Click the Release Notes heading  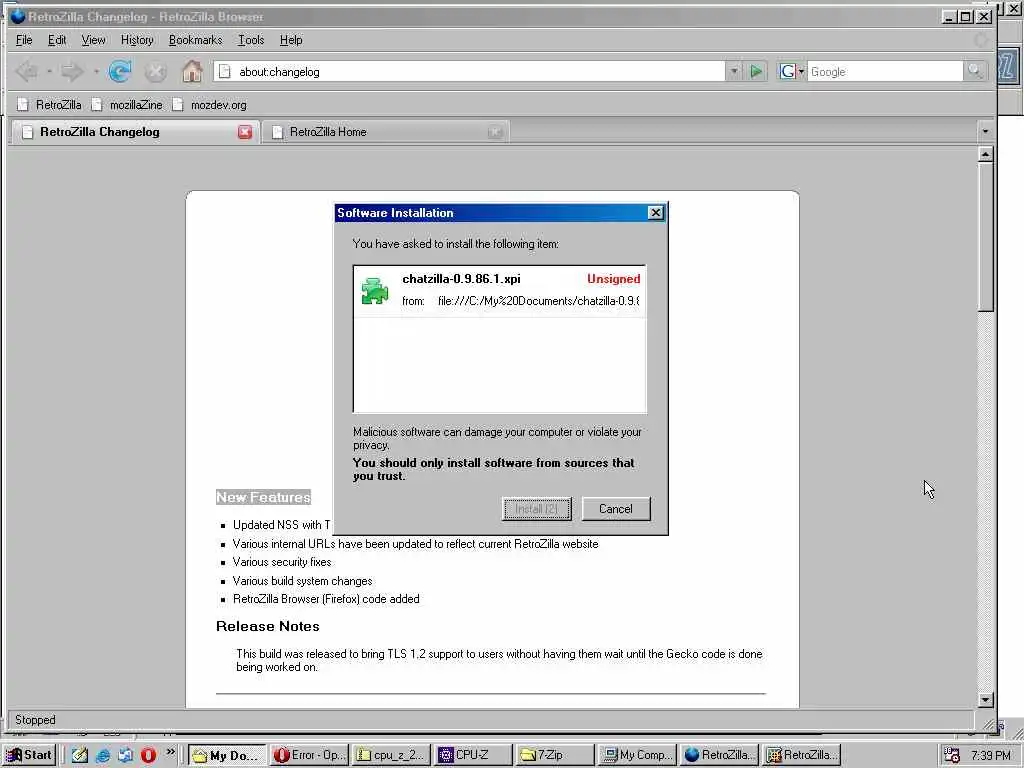point(268,626)
